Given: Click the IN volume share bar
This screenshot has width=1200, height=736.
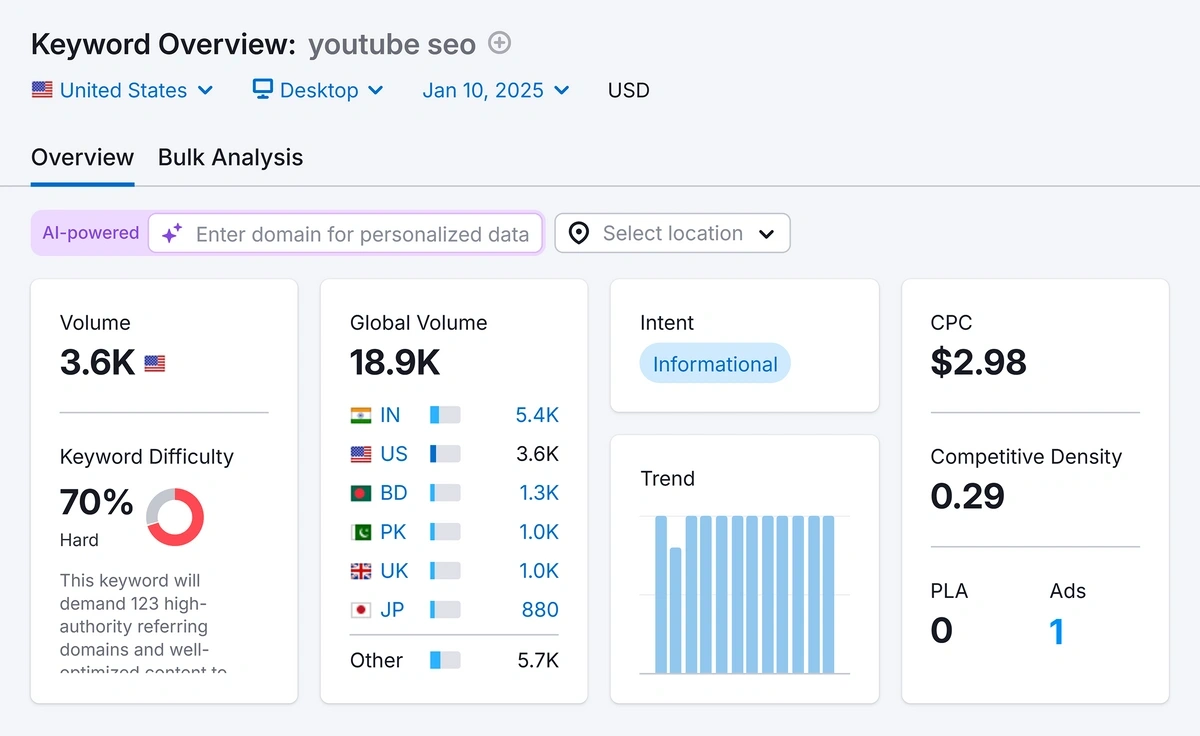Looking at the screenshot, I should (445, 415).
